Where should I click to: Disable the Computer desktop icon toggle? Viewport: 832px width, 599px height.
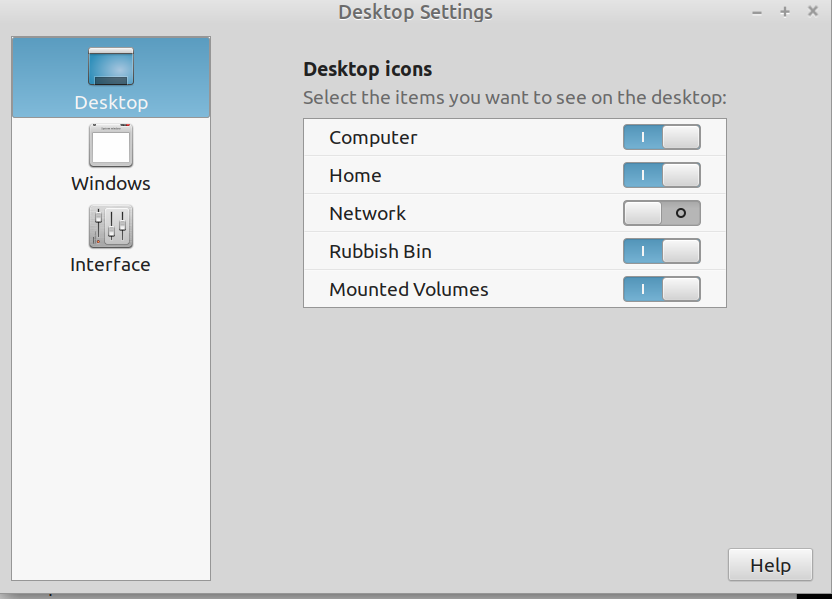[661, 137]
